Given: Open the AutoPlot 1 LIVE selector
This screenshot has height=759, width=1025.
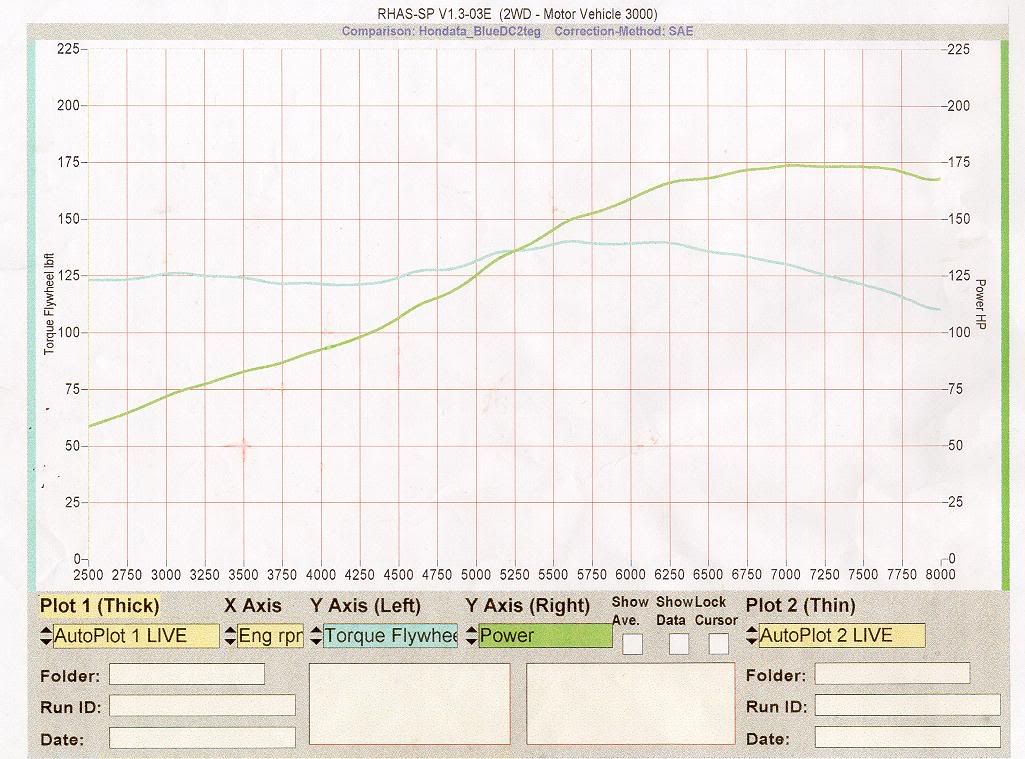Looking at the screenshot, I should (136, 635).
